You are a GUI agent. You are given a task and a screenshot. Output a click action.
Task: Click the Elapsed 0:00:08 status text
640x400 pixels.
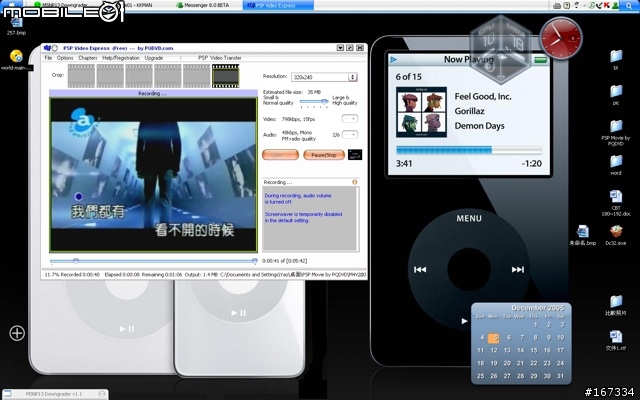(x=122, y=275)
